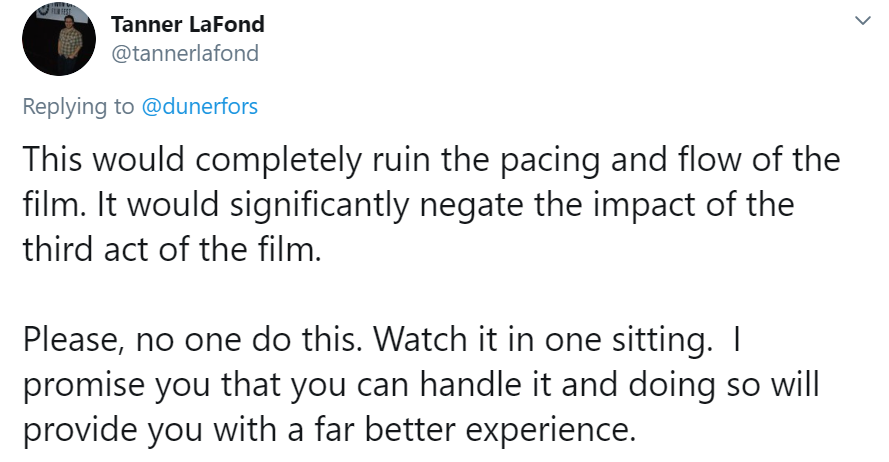Open the @tannerlafond handle link
This screenshot has height=462, width=889.
[185, 53]
